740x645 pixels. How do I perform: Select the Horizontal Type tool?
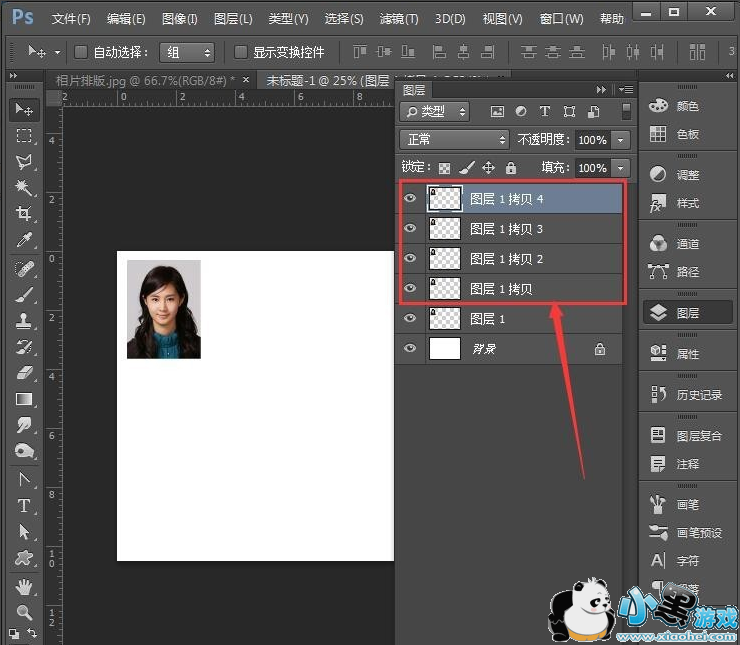pos(24,506)
